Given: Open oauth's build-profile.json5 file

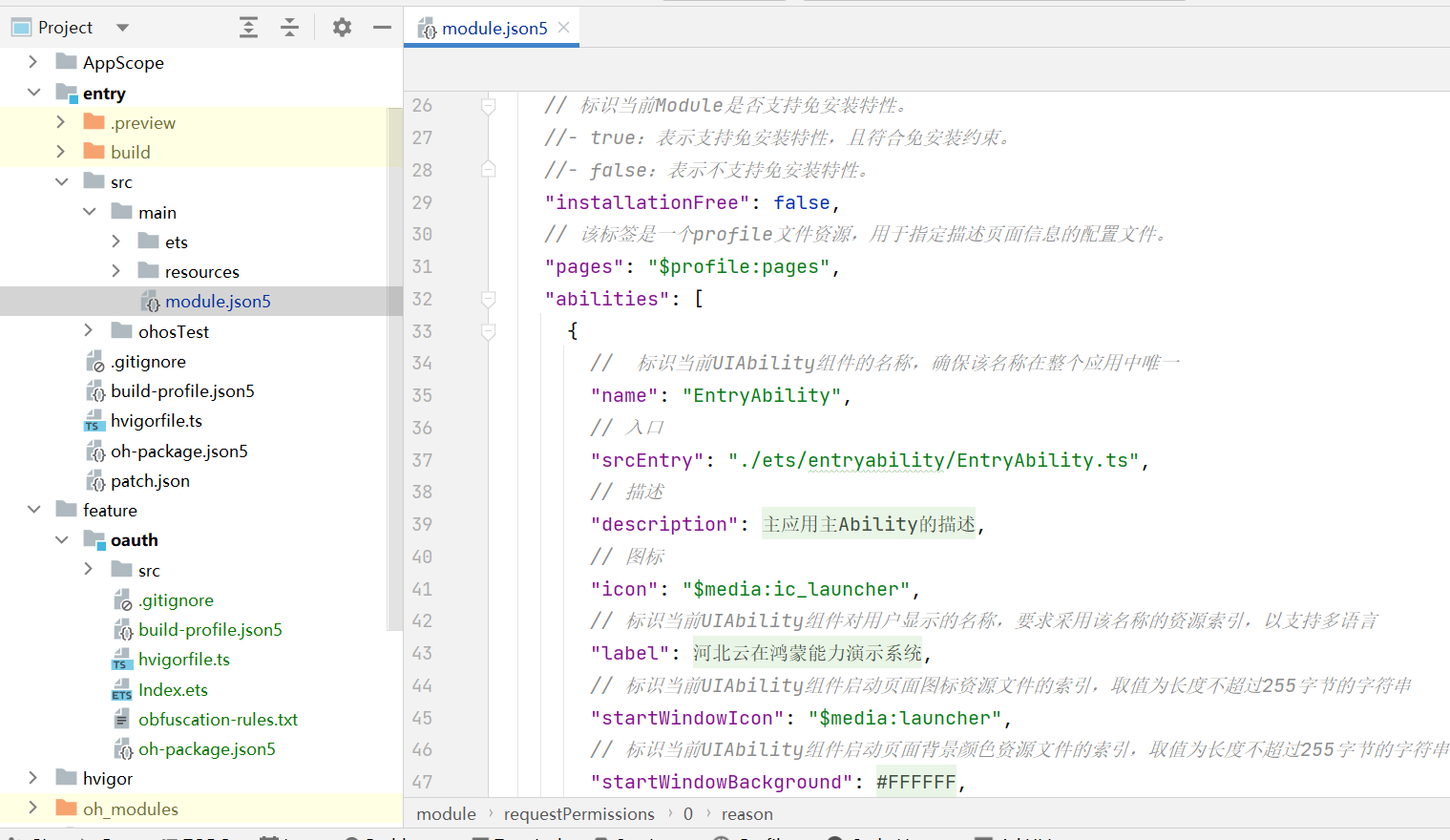Looking at the screenshot, I should (210, 630).
